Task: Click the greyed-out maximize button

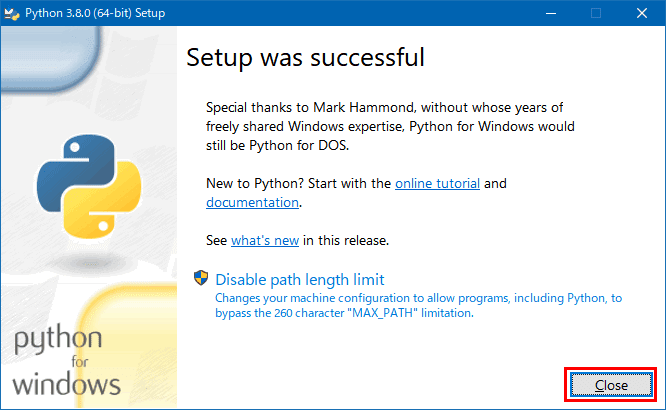Action: click(x=596, y=13)
